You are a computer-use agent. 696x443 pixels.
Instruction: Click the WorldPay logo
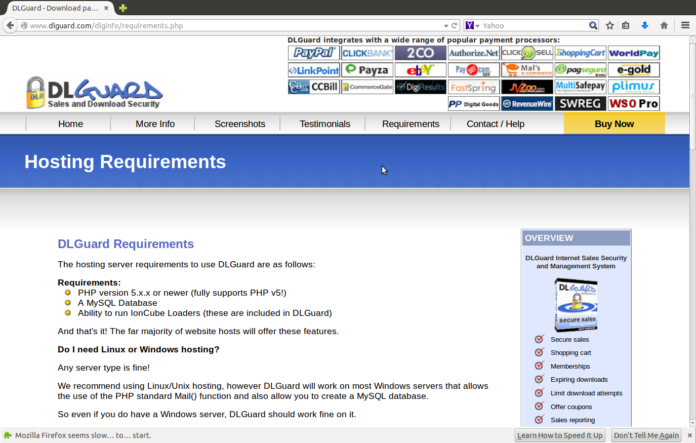click(634, 53)
